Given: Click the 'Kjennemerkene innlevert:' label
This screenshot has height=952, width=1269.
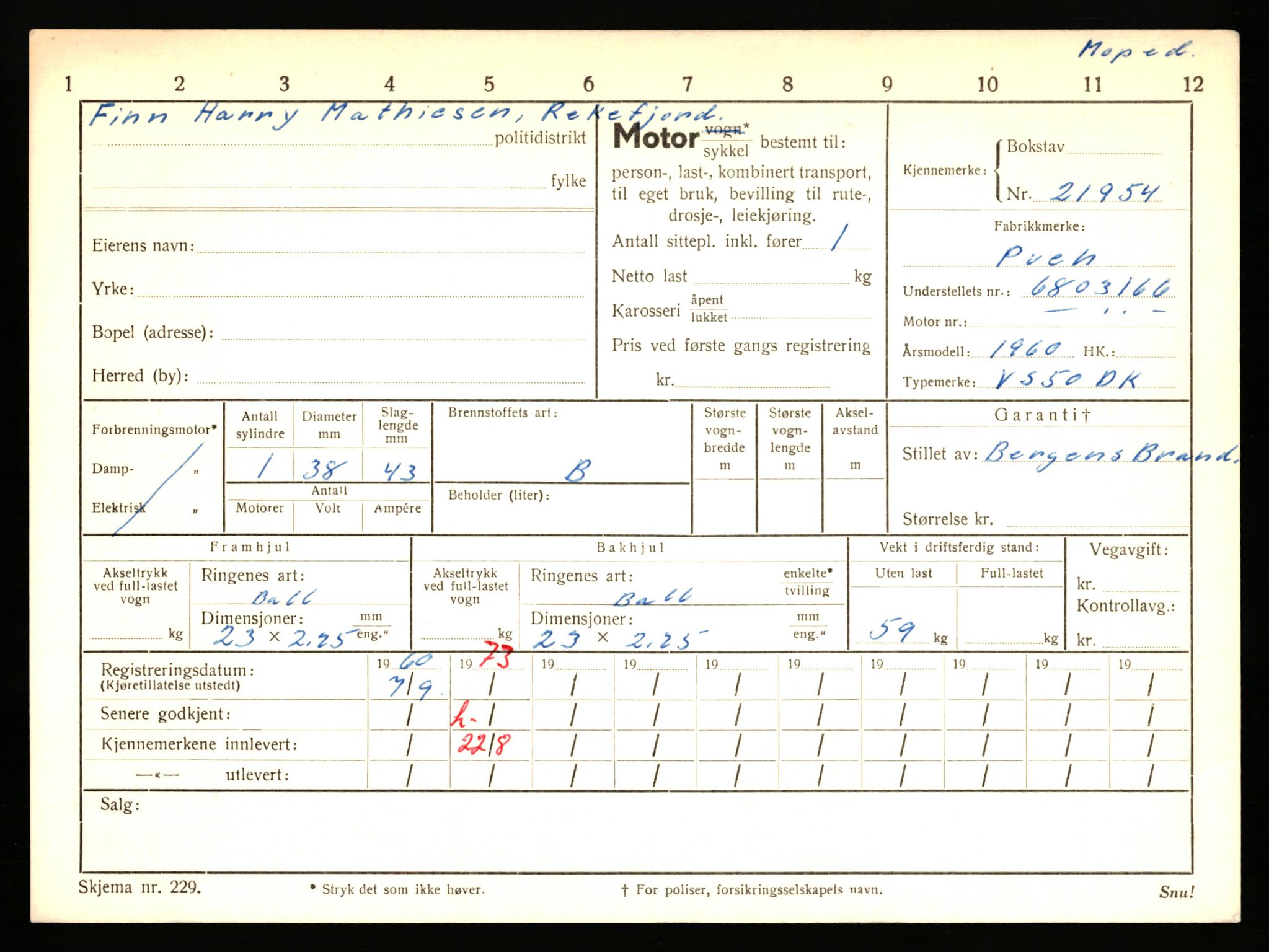Looking at the screenshot, I should click(199, 744).
